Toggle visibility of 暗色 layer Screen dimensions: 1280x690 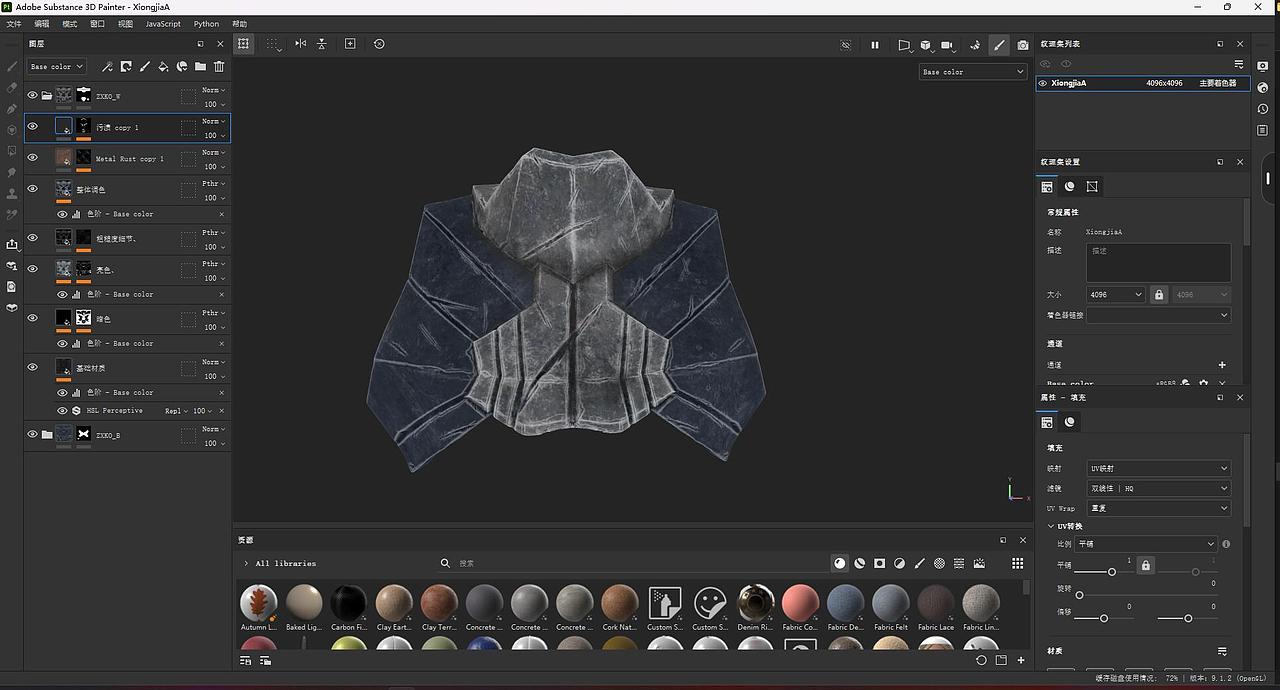pos(32,318)
